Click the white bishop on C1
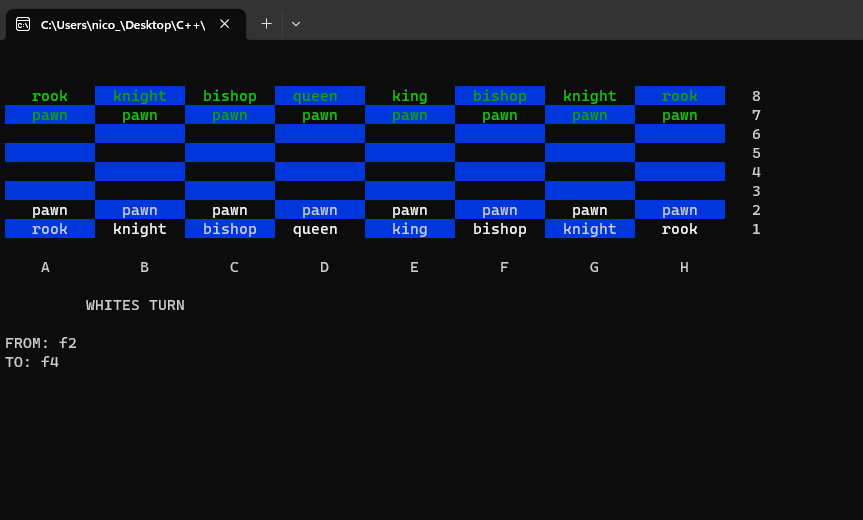Image resolution: width=863 pixels, height=520 pixels. 230,229
